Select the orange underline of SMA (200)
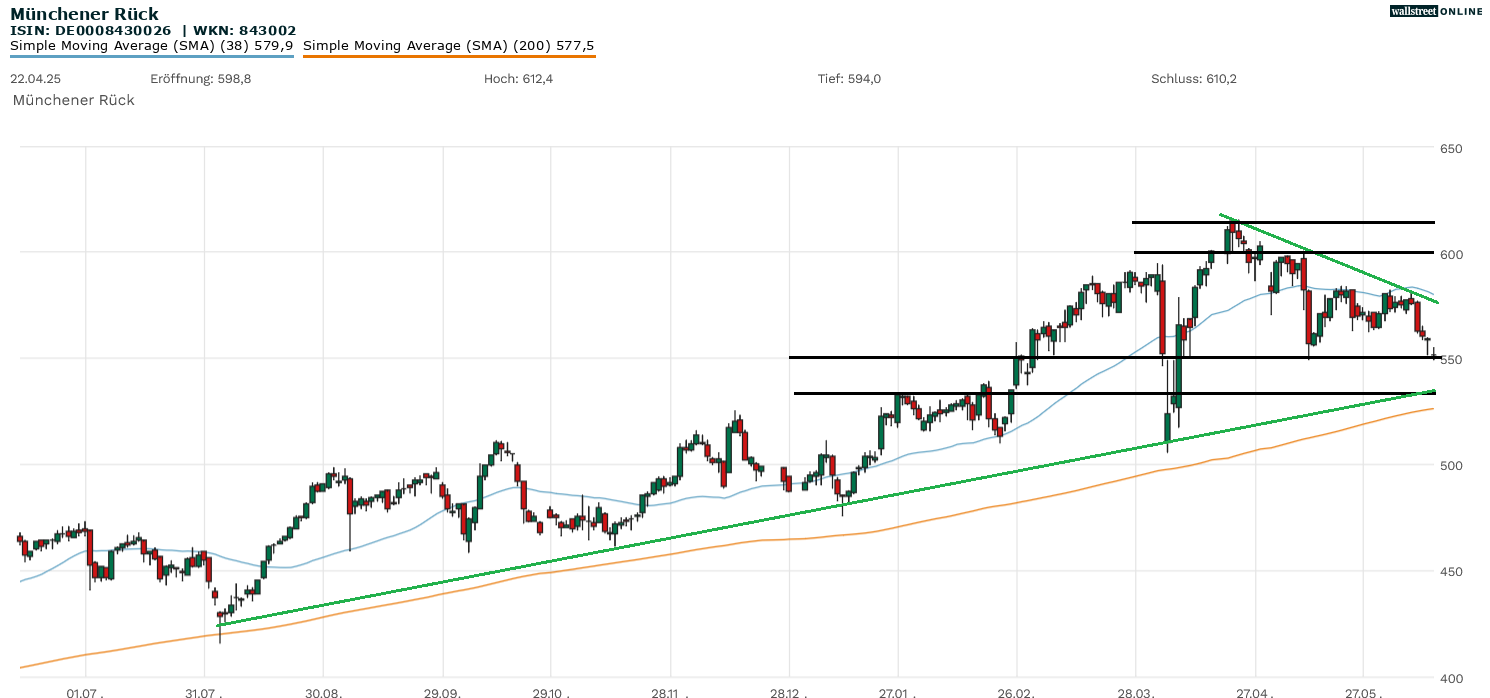The image size is (1490, 698). click(448, 57)
